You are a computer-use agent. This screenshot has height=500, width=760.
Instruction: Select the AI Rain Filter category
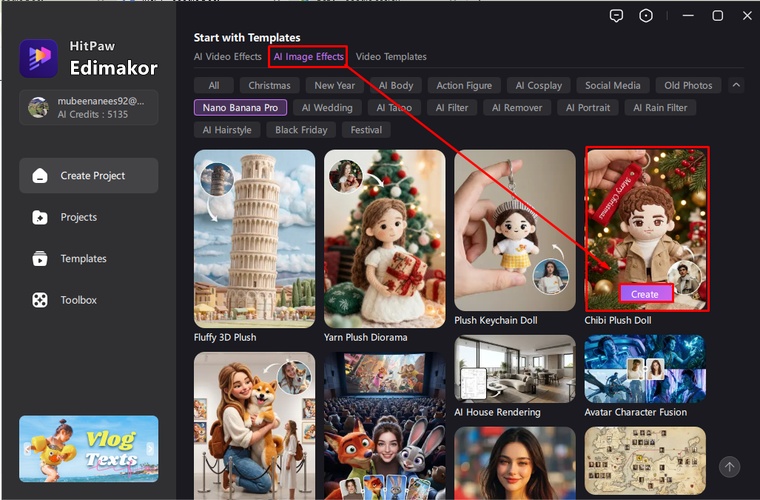tap(660, 108)
